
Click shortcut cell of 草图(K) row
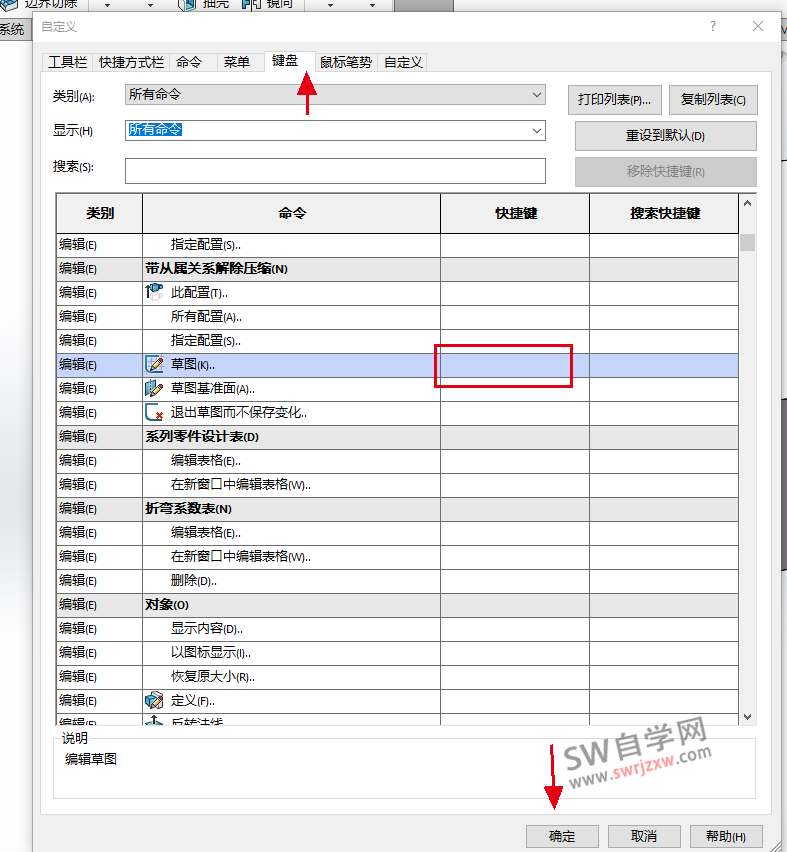(515, 365)
